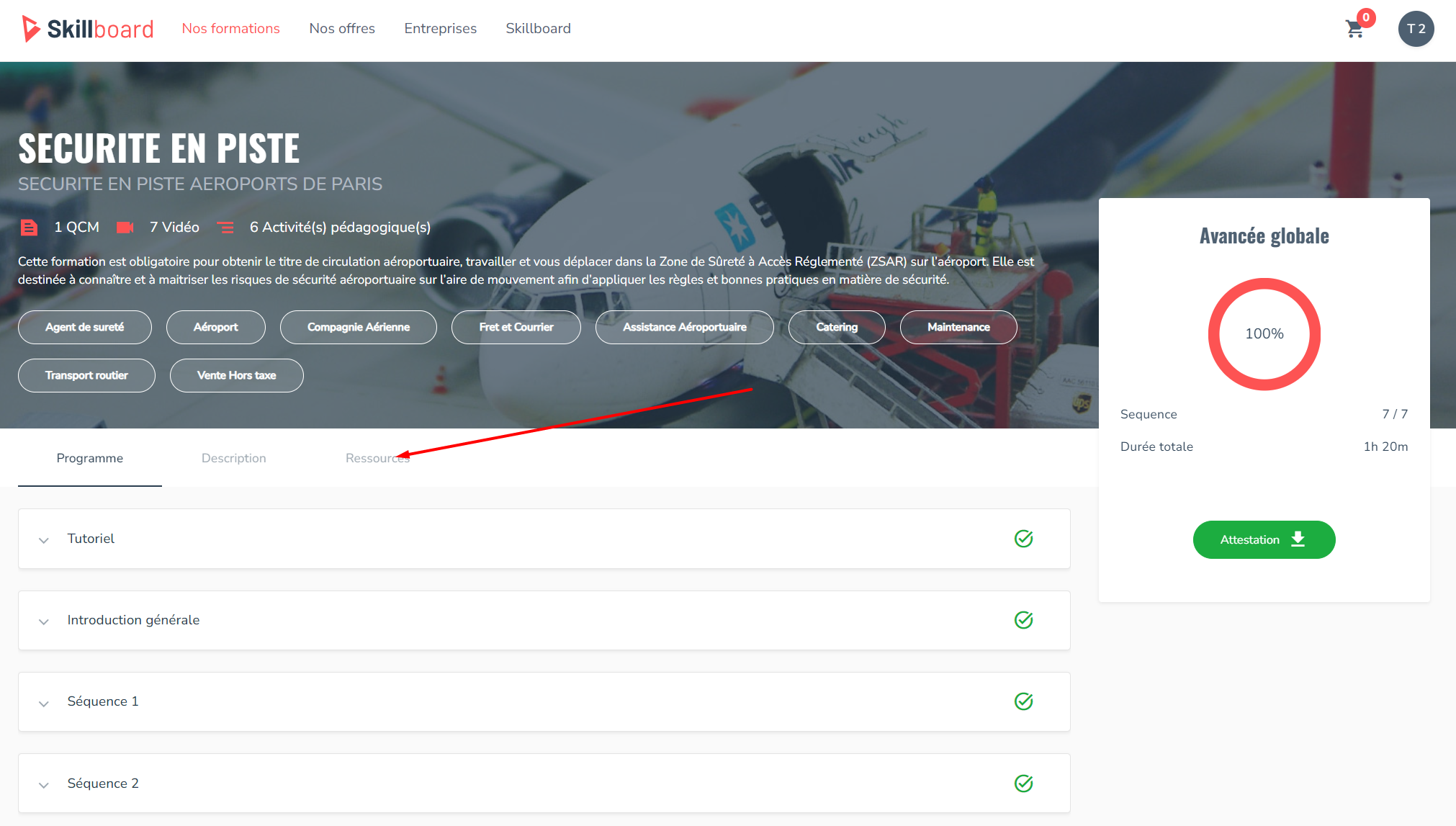Click the SECURITE EN PISTE AEROPORTS DE PARIS subtitle
The image size is (1456, 826).
point(200,184)
